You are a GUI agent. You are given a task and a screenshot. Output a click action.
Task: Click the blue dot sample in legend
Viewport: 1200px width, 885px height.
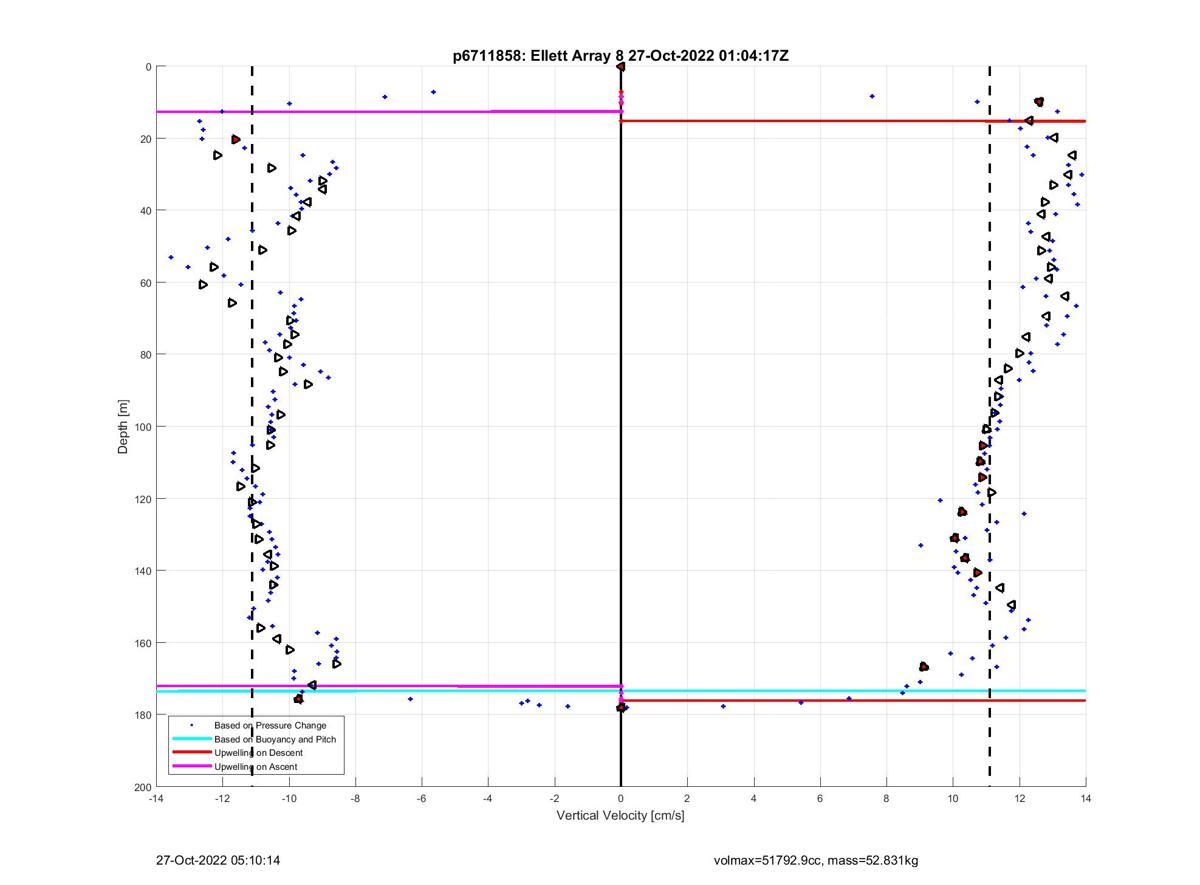click(191, 725)
